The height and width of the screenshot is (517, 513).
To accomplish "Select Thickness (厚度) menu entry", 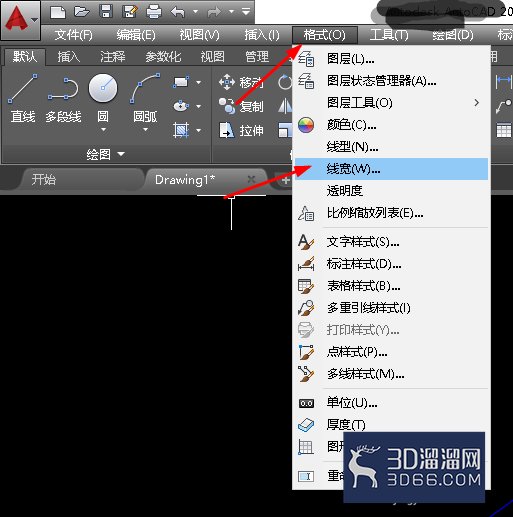I will [x=391, y=425].
